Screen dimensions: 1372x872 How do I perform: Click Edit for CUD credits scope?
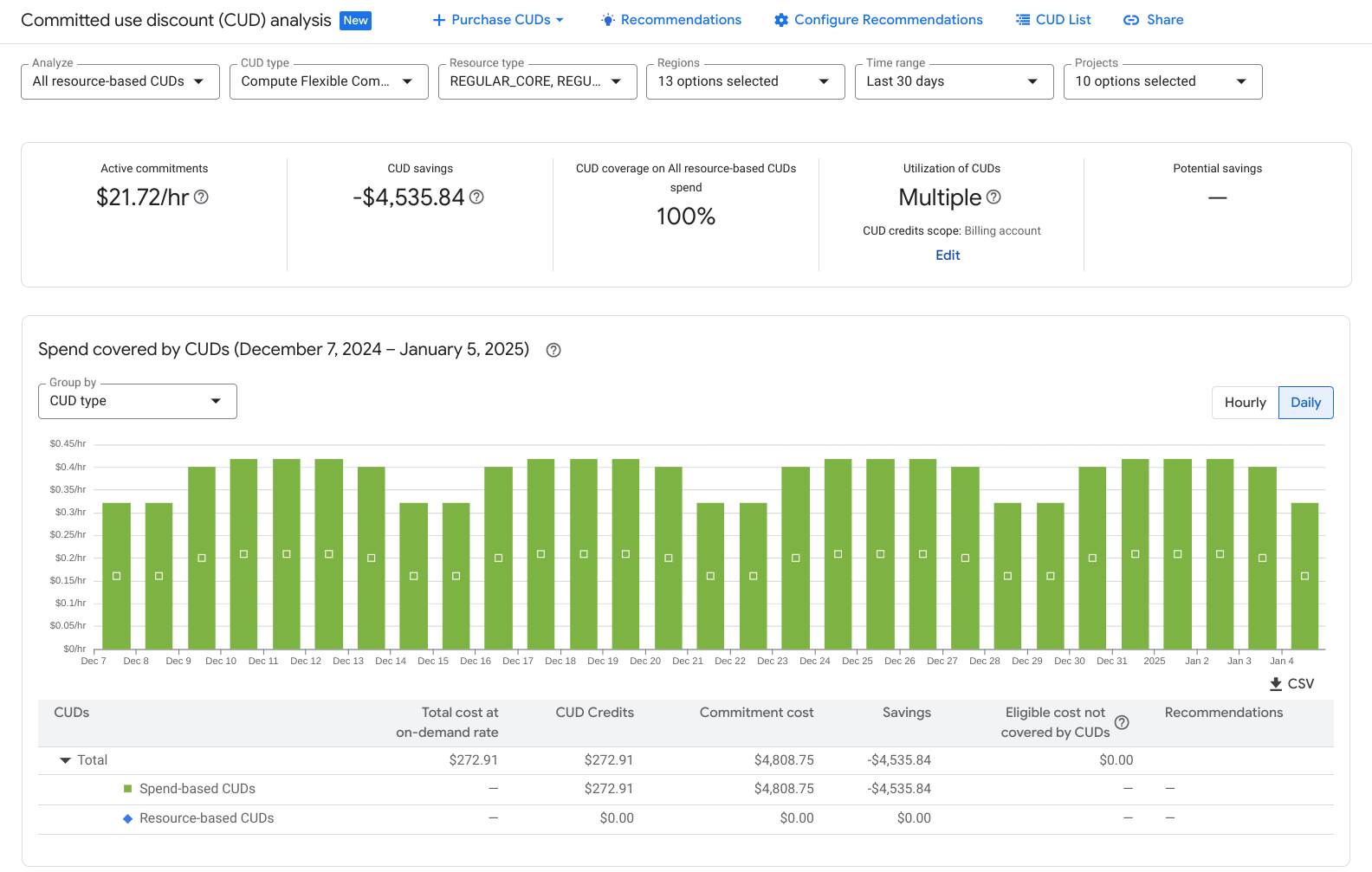948,255
